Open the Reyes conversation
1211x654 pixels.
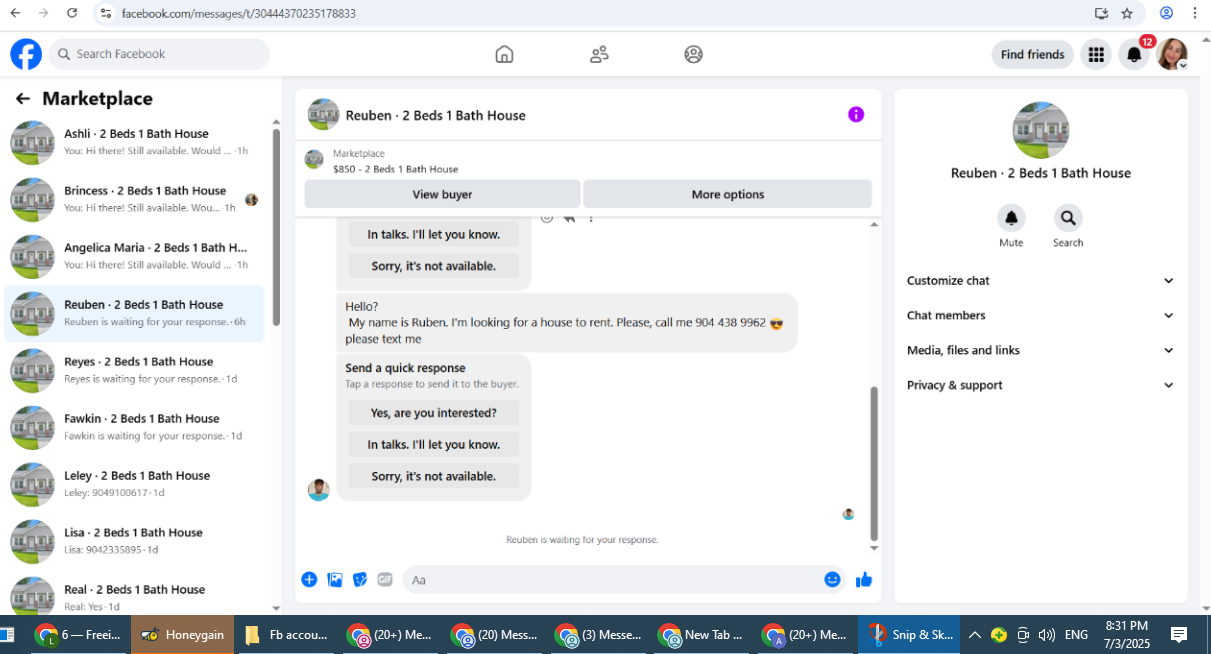click(x=135, y=370)
